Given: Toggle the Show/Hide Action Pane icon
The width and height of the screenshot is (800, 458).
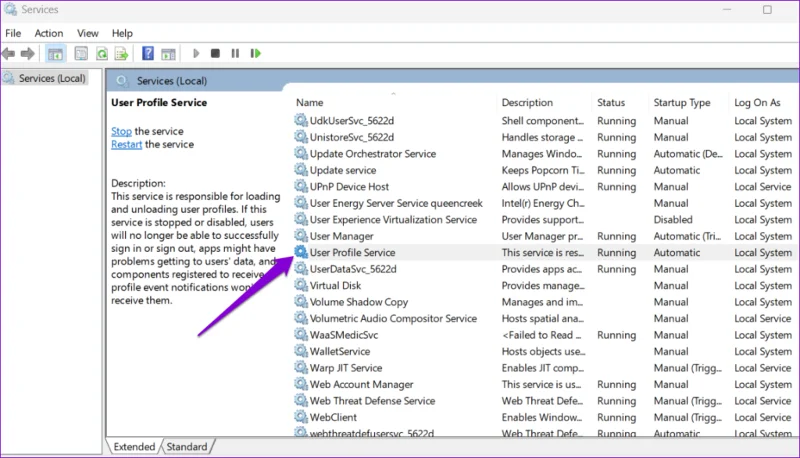Looking at the screenshot, I should [168, 54].
